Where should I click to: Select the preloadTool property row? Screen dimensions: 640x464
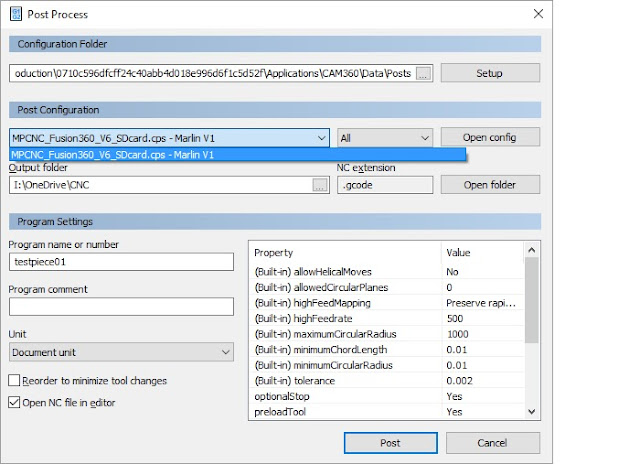pos(388,411)
